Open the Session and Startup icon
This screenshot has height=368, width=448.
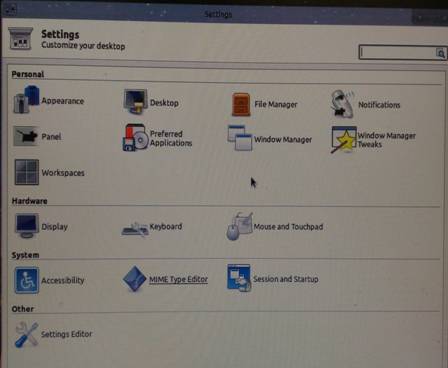click(239, 278)
